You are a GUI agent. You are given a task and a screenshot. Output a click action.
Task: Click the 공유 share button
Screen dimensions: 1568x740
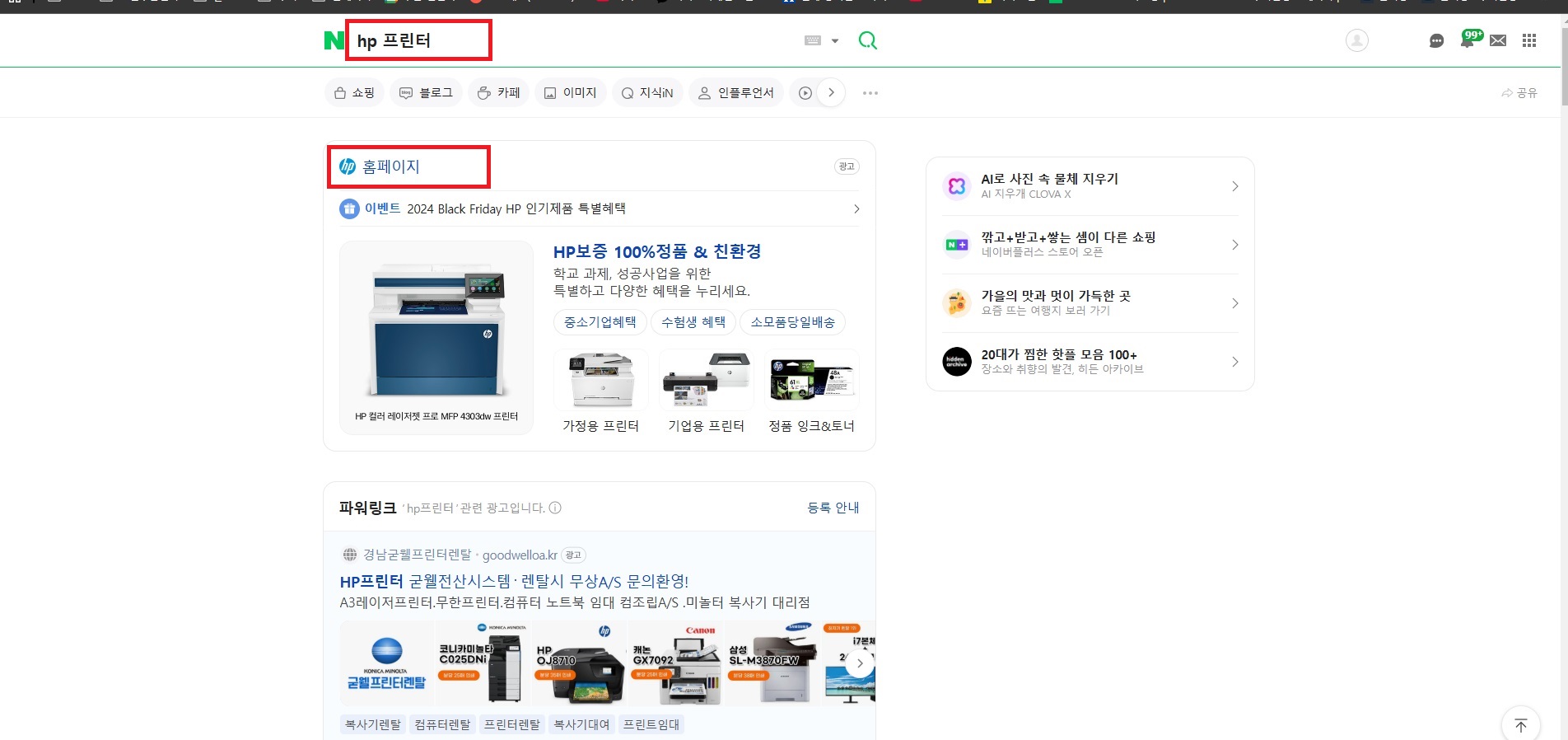coord(1519,93)
